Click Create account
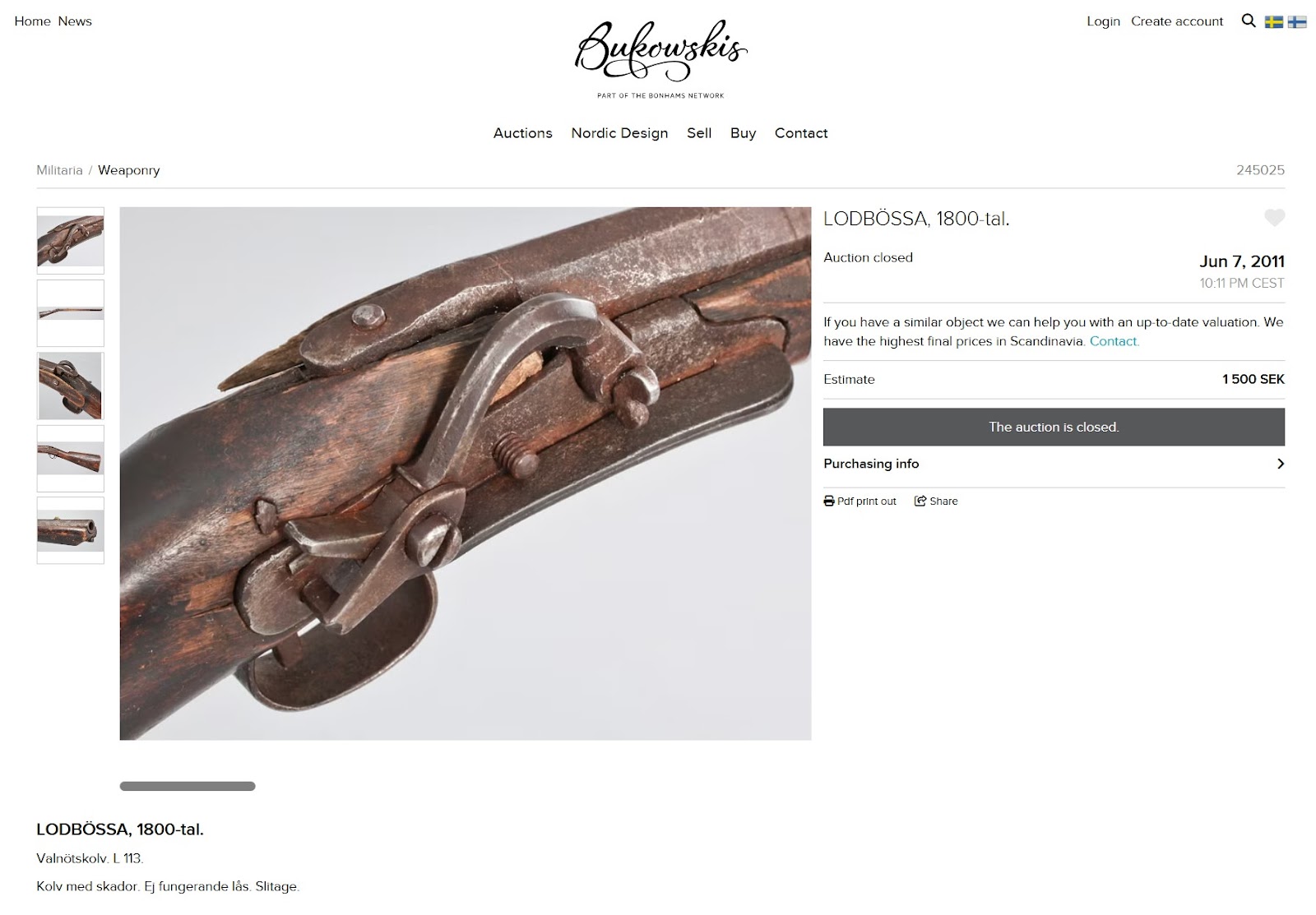 (1177, 21)
